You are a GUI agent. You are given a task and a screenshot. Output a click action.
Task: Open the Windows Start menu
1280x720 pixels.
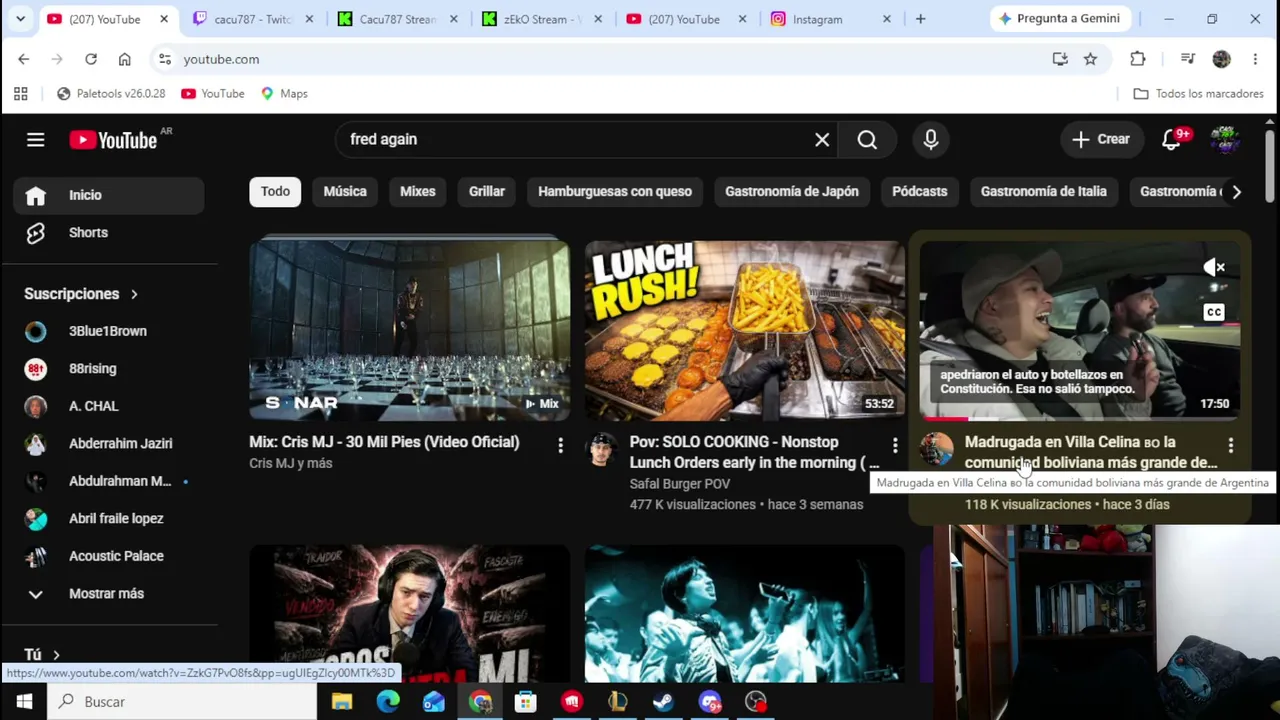click(x=24, y=702)
